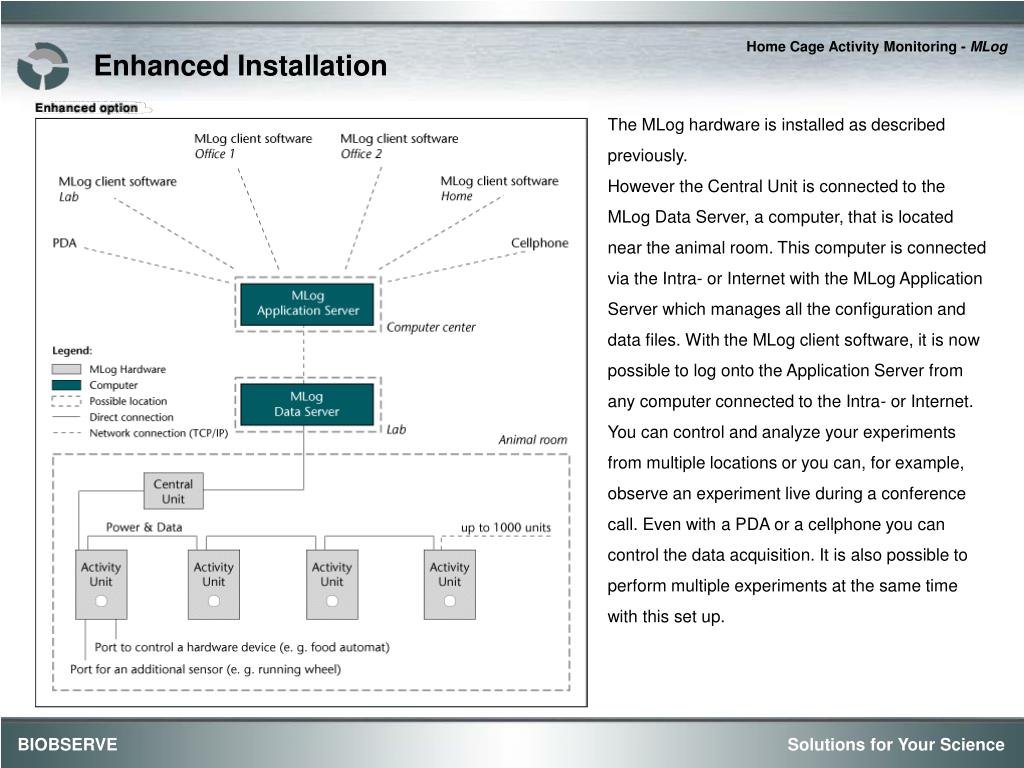Click 'Possible location' legend text
The image size is (1024, 768).
click(128, 401)
